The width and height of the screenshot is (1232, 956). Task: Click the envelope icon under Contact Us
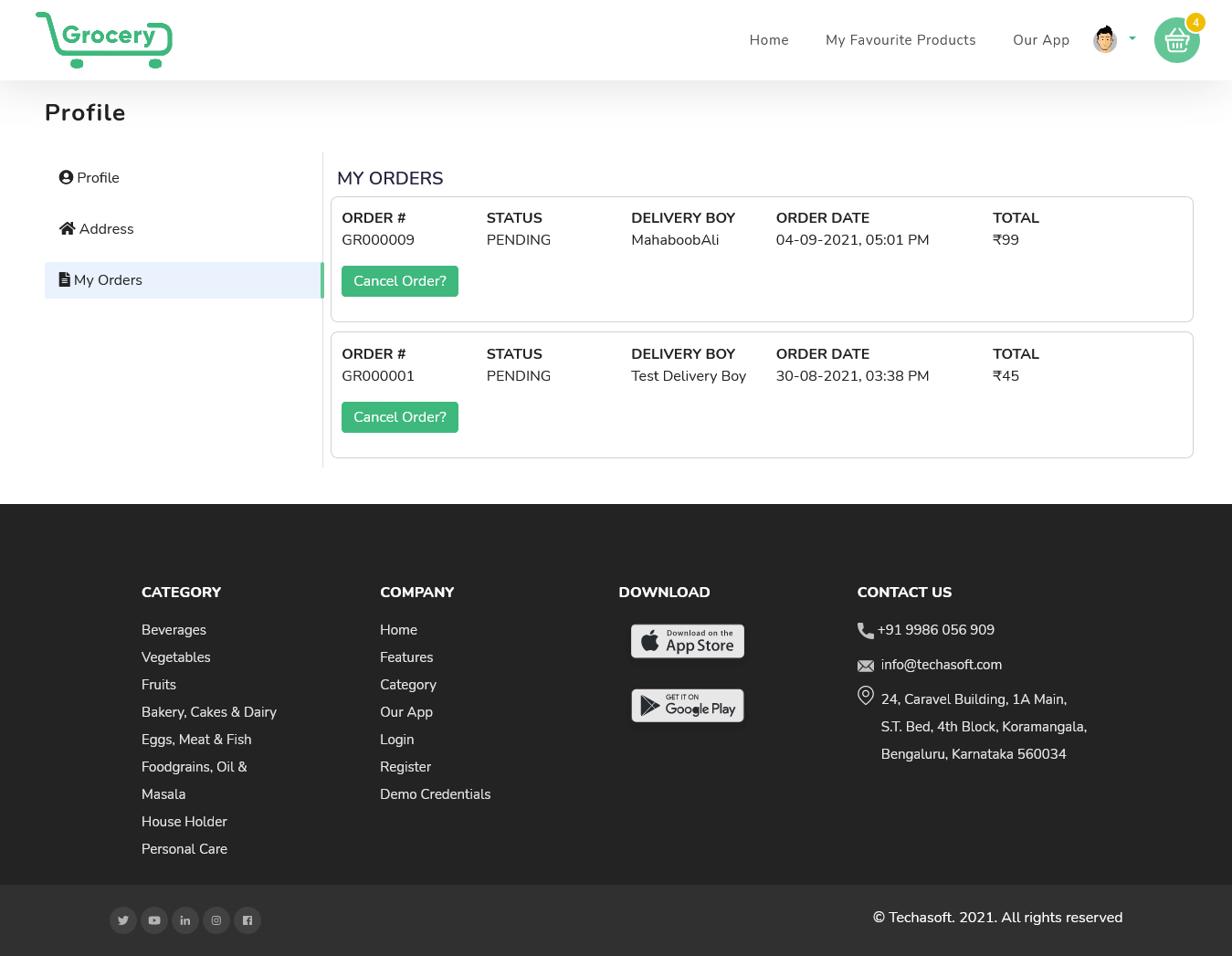866,666
